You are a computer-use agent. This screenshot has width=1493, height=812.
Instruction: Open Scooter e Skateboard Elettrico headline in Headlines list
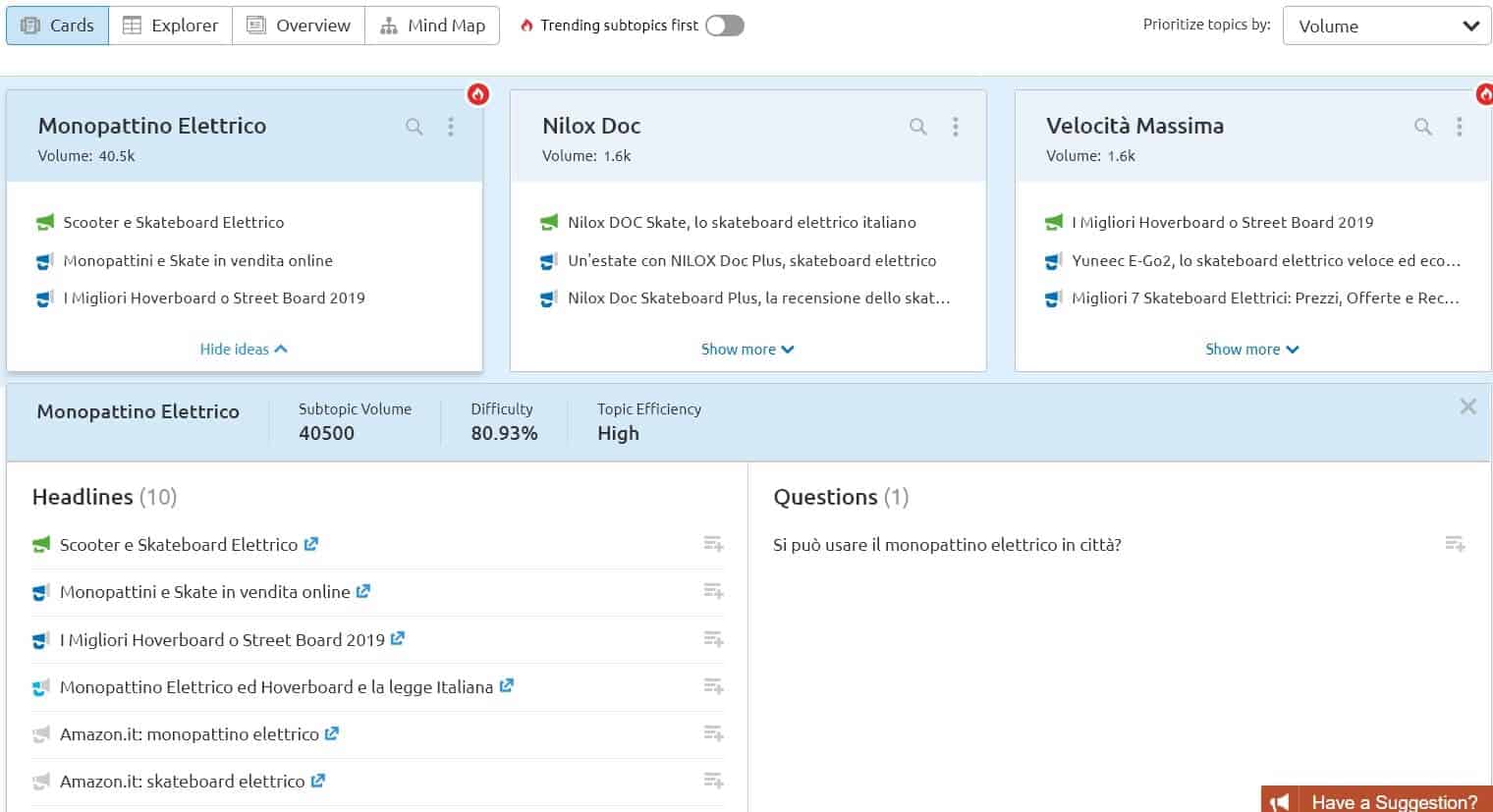tap(179, 545)
